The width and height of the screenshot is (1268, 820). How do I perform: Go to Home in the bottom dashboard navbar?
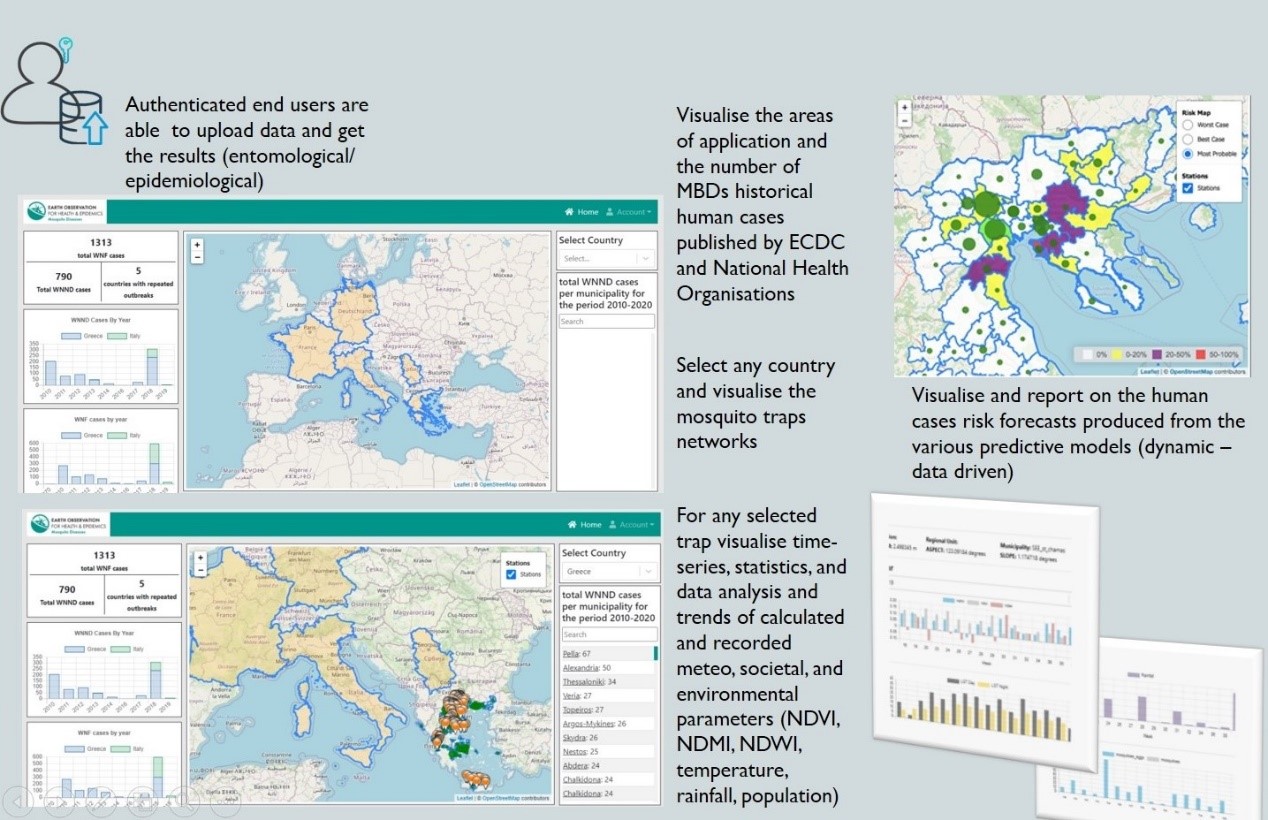pyautogui.click(x=585, y=525)
